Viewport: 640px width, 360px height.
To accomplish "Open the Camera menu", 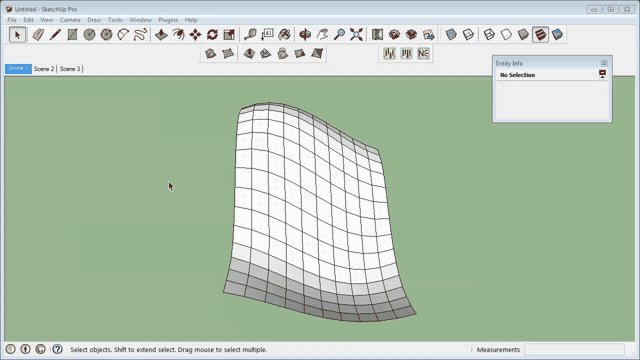I will [70, 20].
